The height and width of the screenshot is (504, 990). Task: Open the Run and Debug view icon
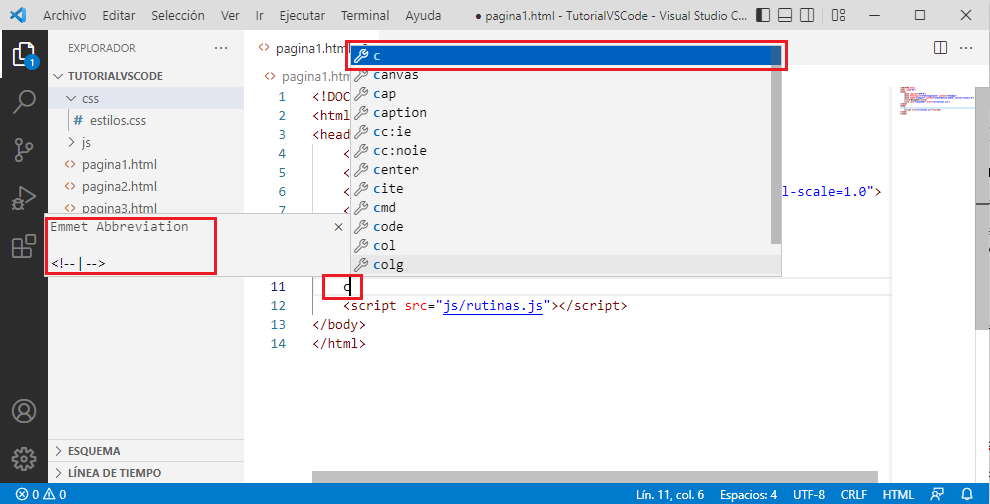(x=24, y=198)
